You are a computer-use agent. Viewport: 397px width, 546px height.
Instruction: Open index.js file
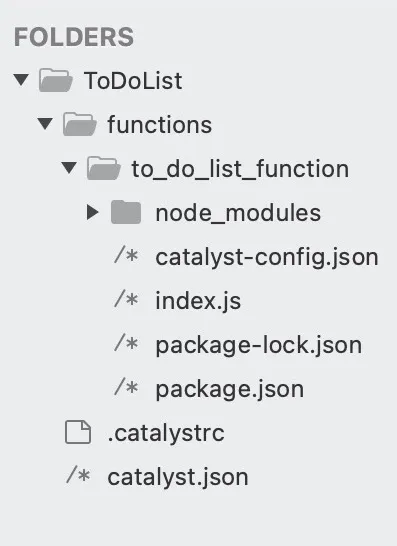[x=198, y=301]
